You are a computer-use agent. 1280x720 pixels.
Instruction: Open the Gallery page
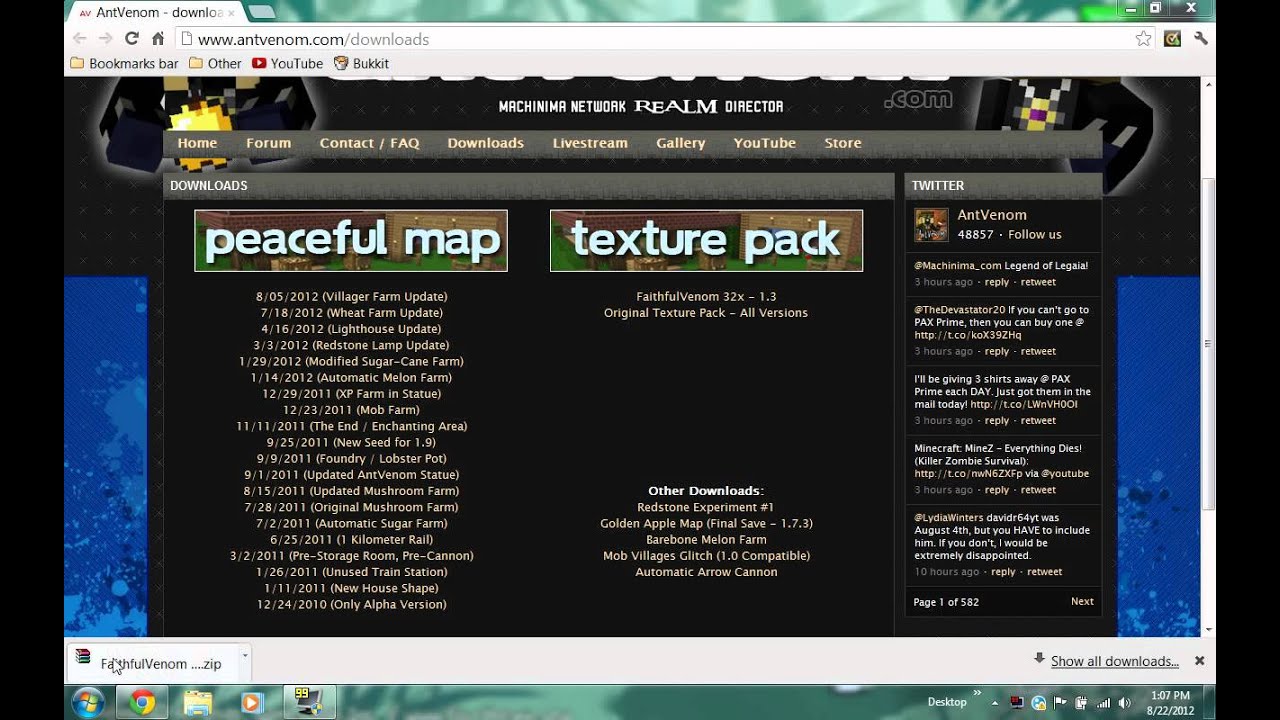click(x=681, y=143)
